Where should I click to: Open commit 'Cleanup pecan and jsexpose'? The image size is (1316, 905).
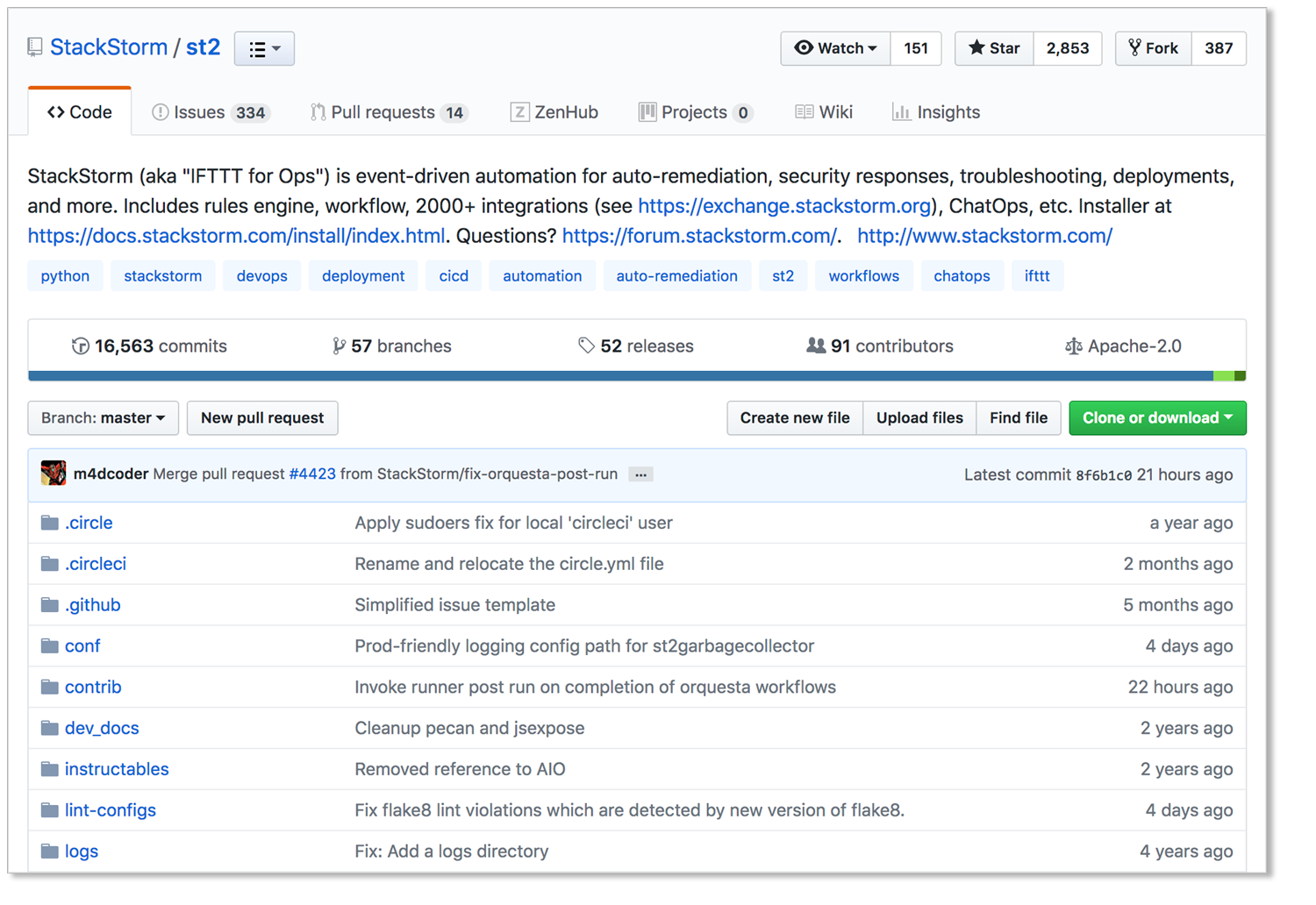[469, 729]
